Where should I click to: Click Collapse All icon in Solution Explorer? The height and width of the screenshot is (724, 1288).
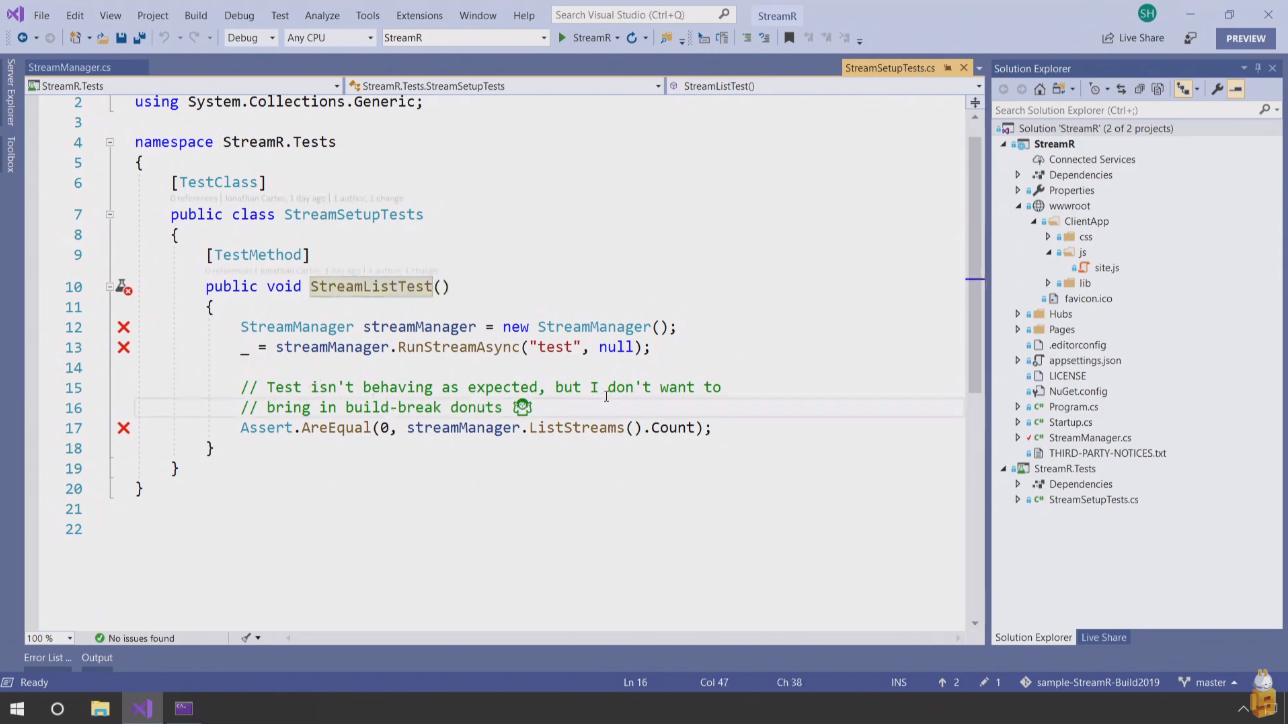click(x=1140, y=89)
